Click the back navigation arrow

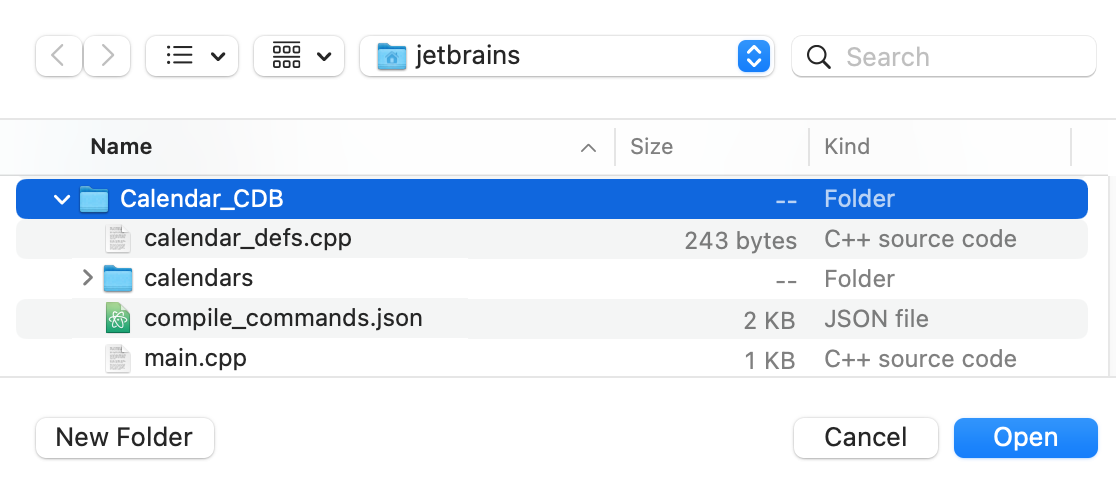click(58, 56)
